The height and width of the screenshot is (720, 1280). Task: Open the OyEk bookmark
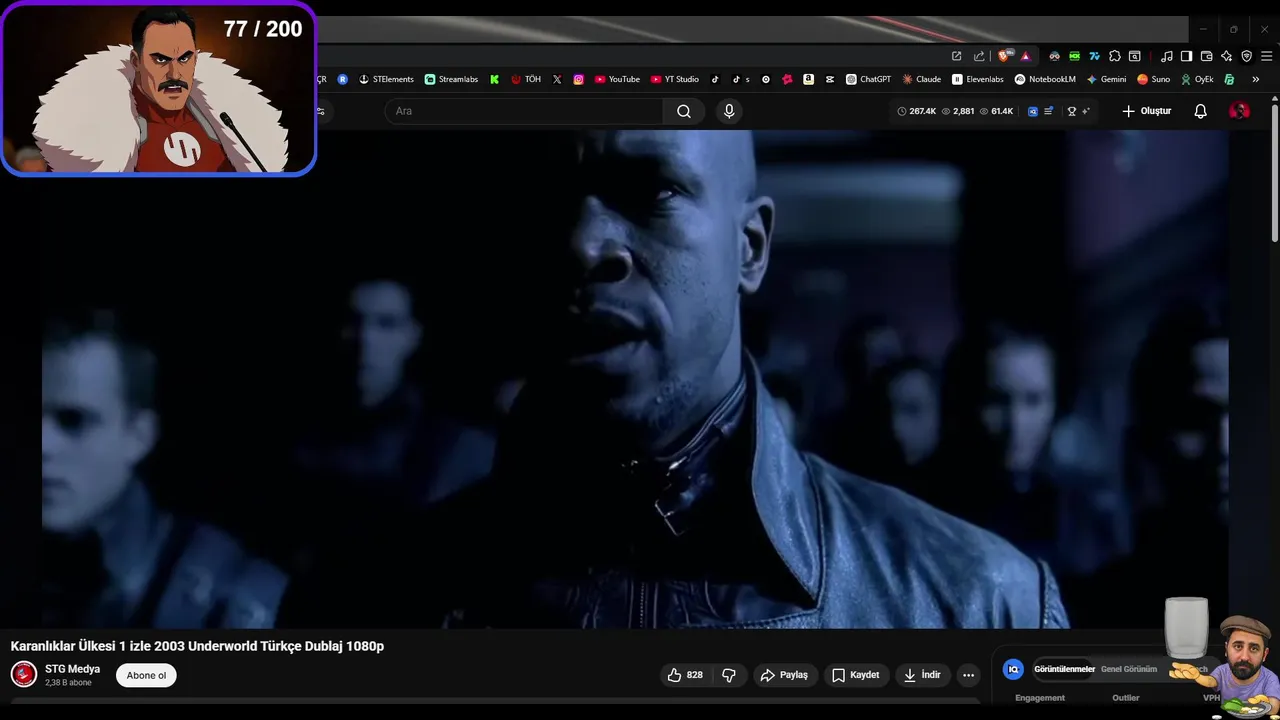(1197, 79)
